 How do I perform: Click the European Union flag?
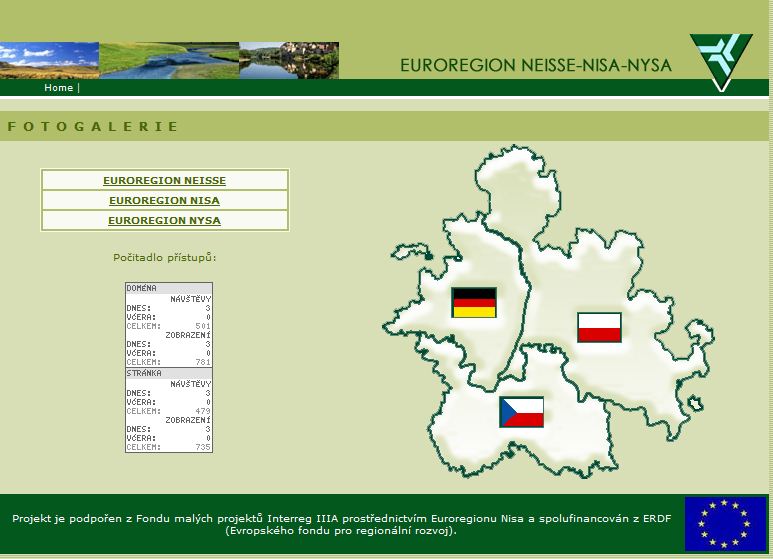coord(725,524)
